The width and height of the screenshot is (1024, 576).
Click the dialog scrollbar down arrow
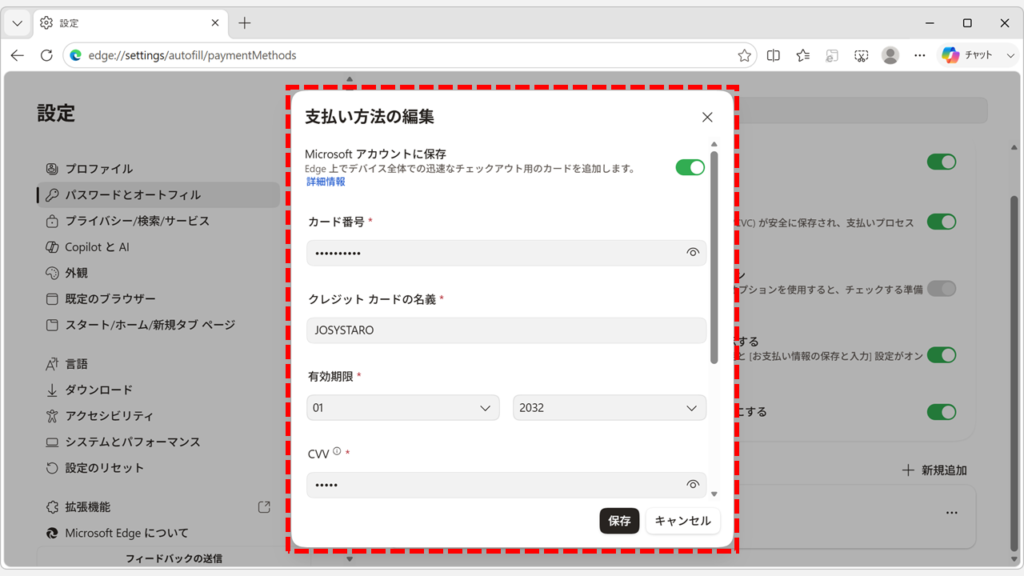coord(714,494)
